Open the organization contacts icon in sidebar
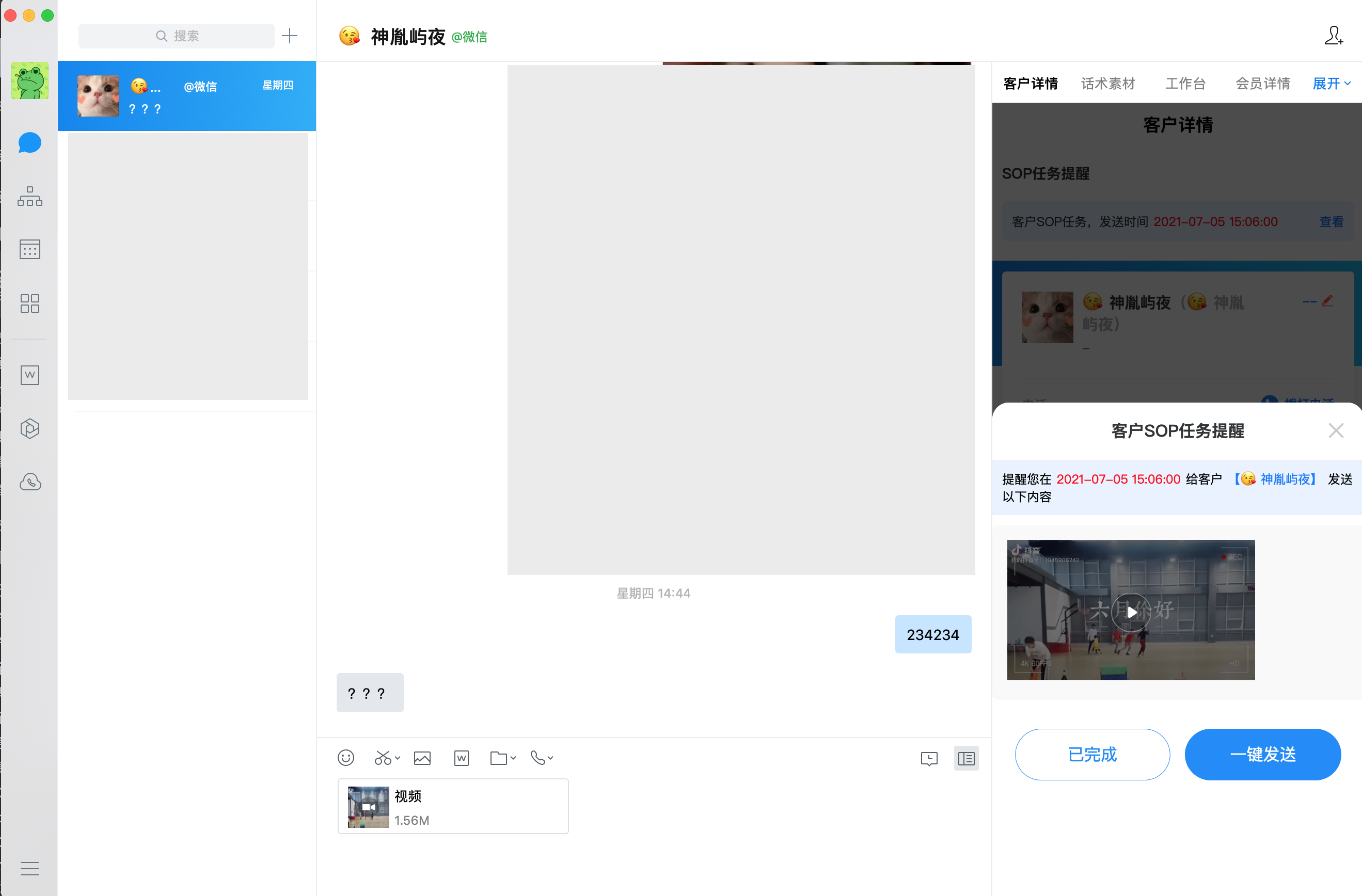 click(30, 196)
